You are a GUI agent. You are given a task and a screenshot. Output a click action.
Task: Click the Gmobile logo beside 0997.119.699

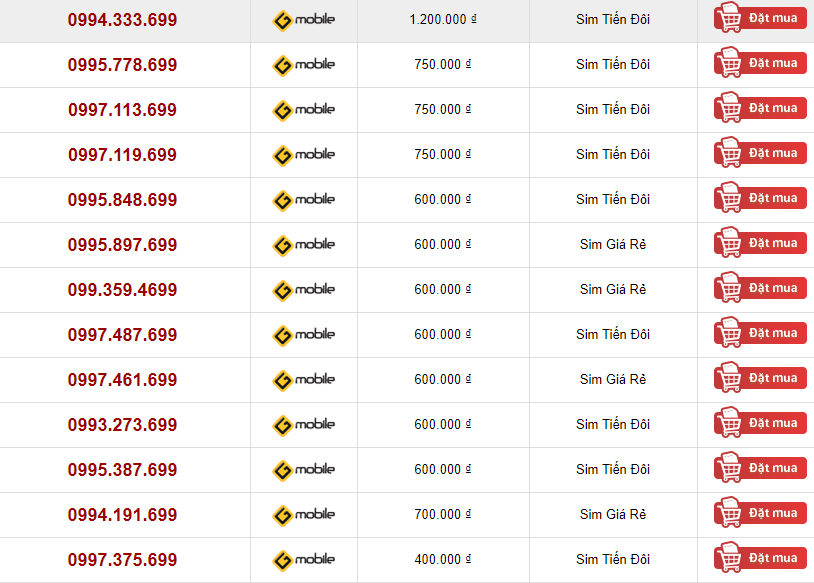click(x=304, y=155)
